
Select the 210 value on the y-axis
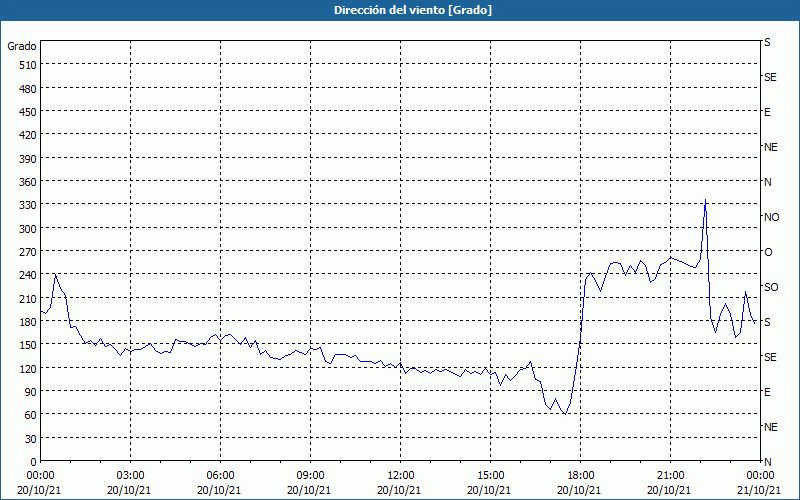click(28, 299)
